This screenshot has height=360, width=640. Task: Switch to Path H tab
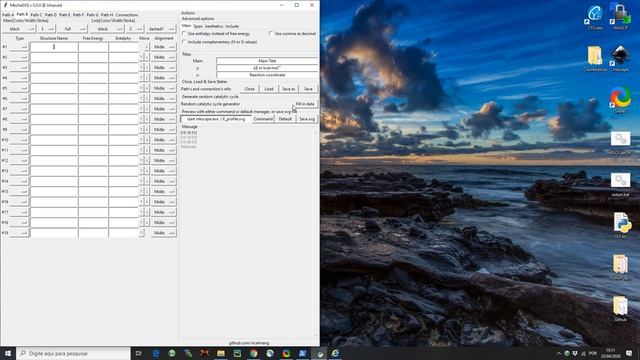click(107, 15)
